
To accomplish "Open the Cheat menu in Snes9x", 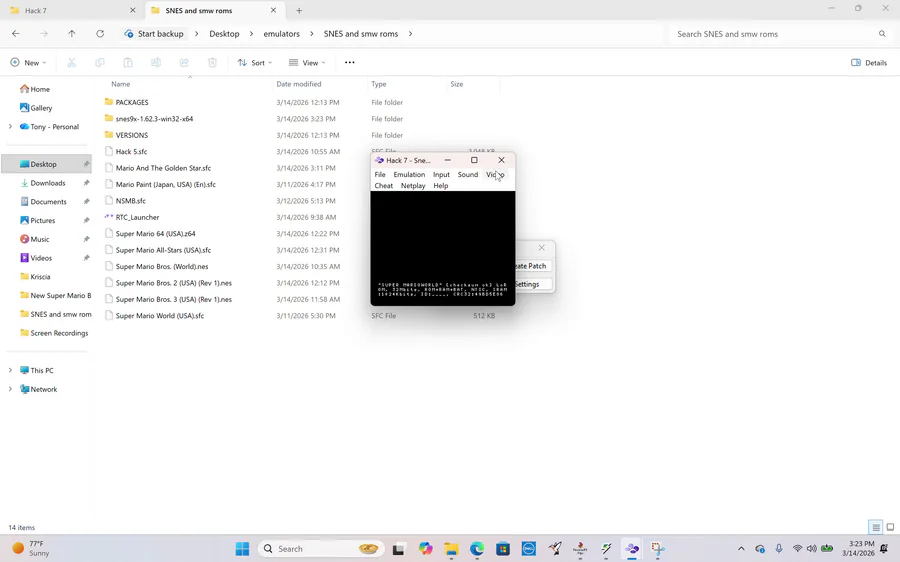I will 383,185.
